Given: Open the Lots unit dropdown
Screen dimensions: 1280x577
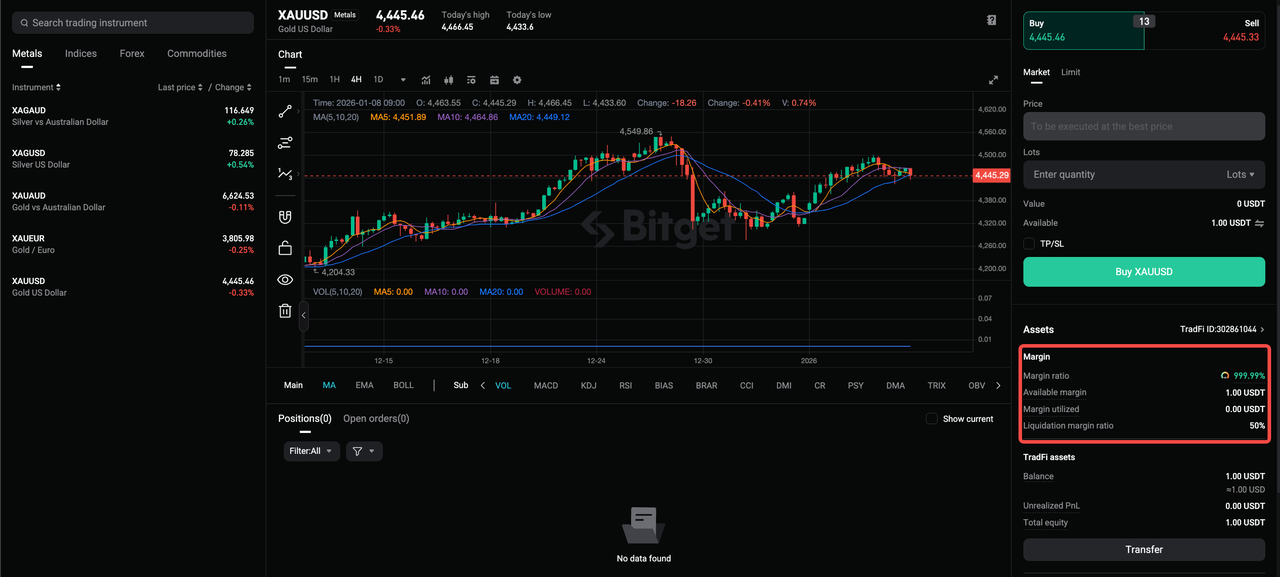Looking at the screenshot, I should point(1240,174).
